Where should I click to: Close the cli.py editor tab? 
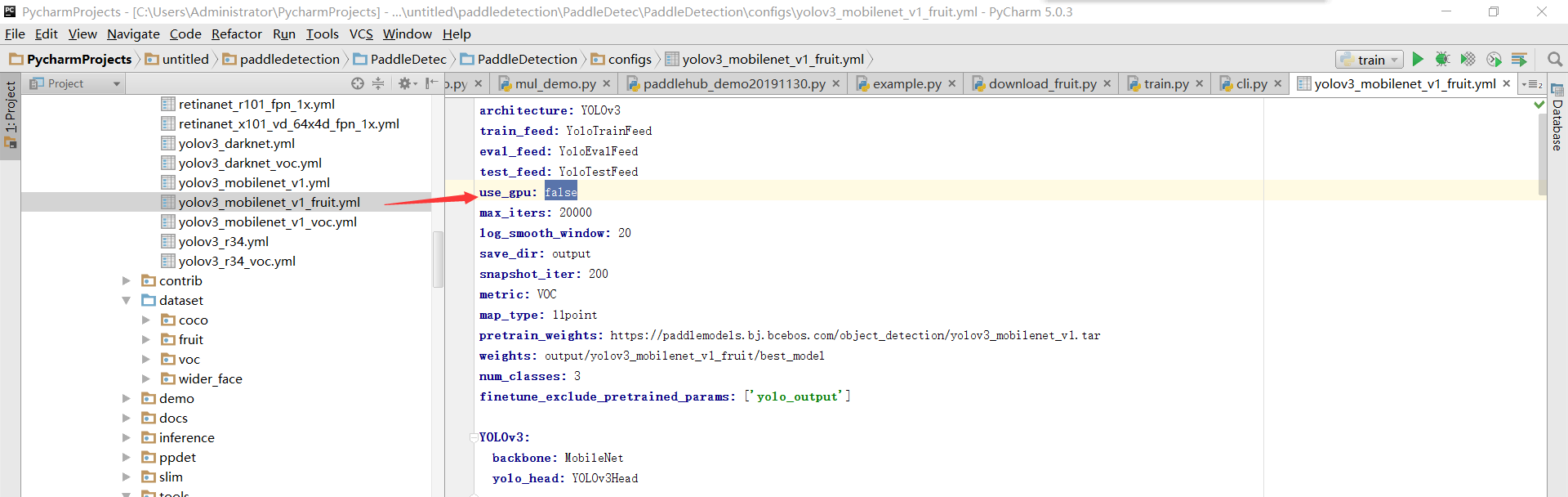tap(1278, 83)
